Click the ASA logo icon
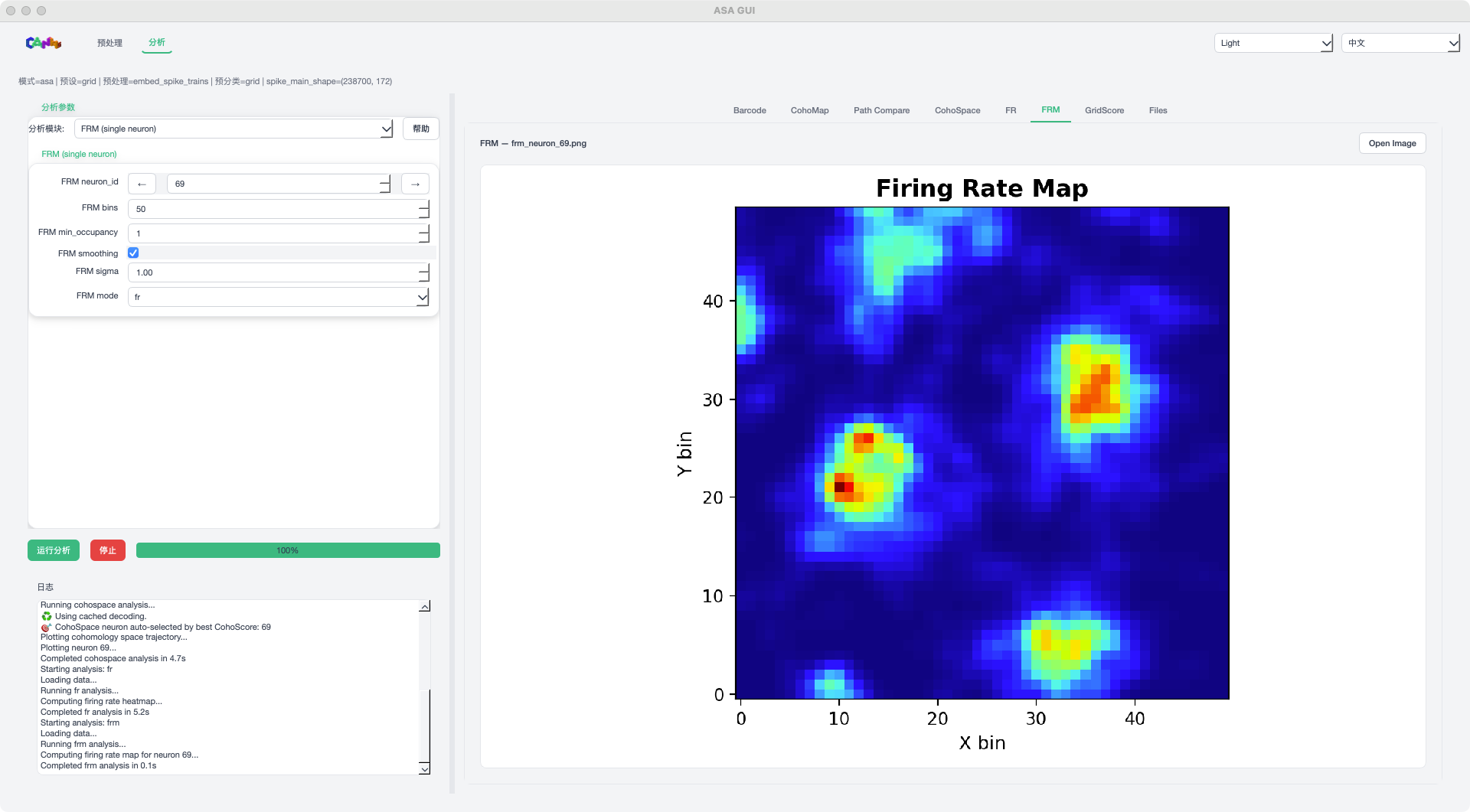The image size is (1470, 812). (x=44, y=43)
